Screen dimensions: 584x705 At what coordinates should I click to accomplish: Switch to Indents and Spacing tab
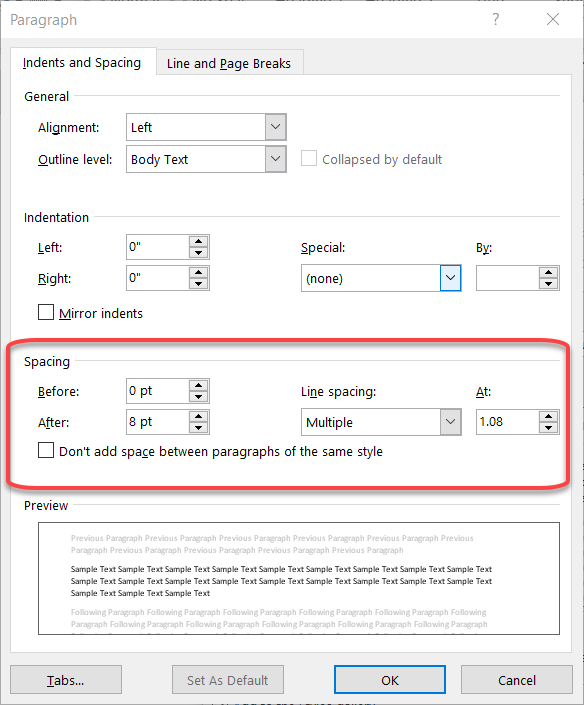tap(82, 62)
